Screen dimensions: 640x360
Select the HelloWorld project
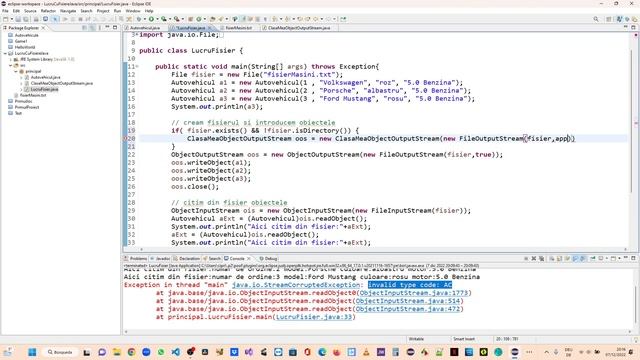pyautogui.click(x=22, y=47)
